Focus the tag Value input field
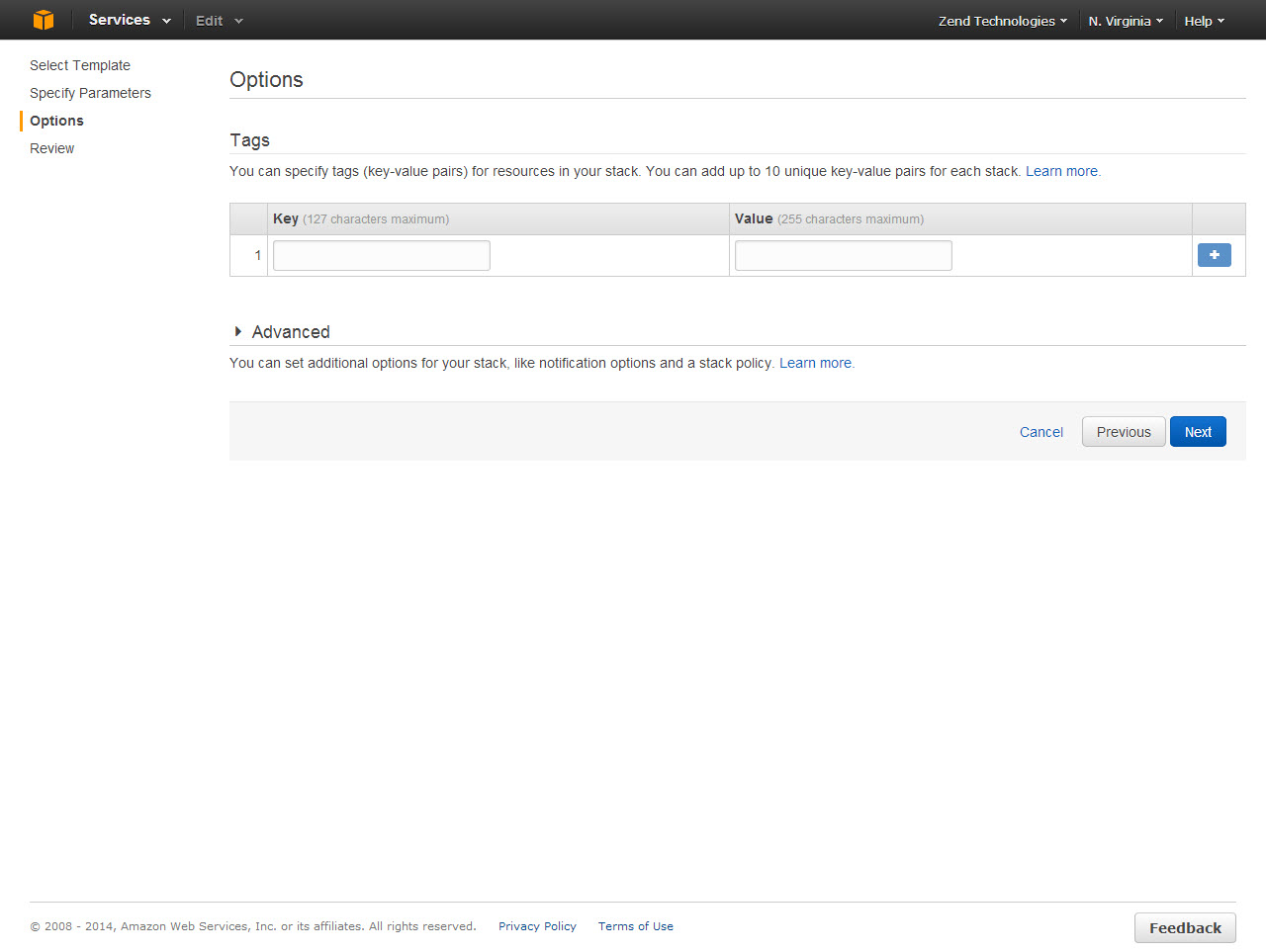This screenshot has height=952, width=1266. (843, 255)
